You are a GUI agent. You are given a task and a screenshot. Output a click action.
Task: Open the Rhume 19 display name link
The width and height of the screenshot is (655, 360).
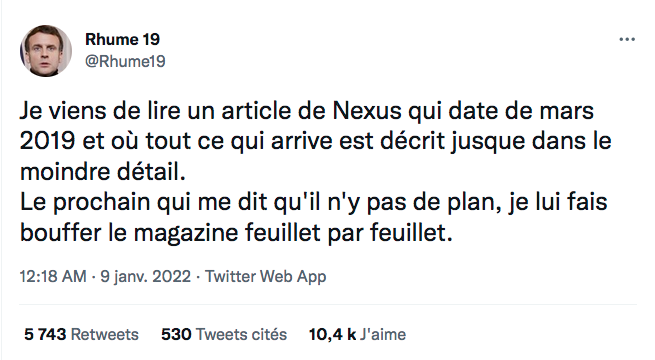[122, 39]
